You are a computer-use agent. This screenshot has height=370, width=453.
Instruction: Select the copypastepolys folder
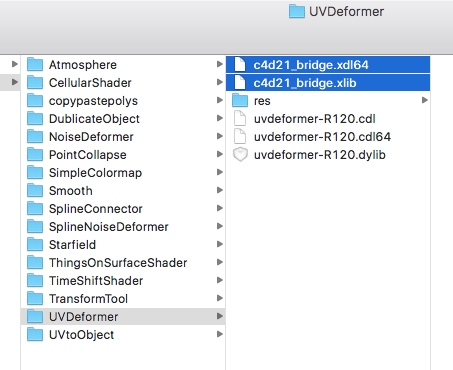pos(123,101)
